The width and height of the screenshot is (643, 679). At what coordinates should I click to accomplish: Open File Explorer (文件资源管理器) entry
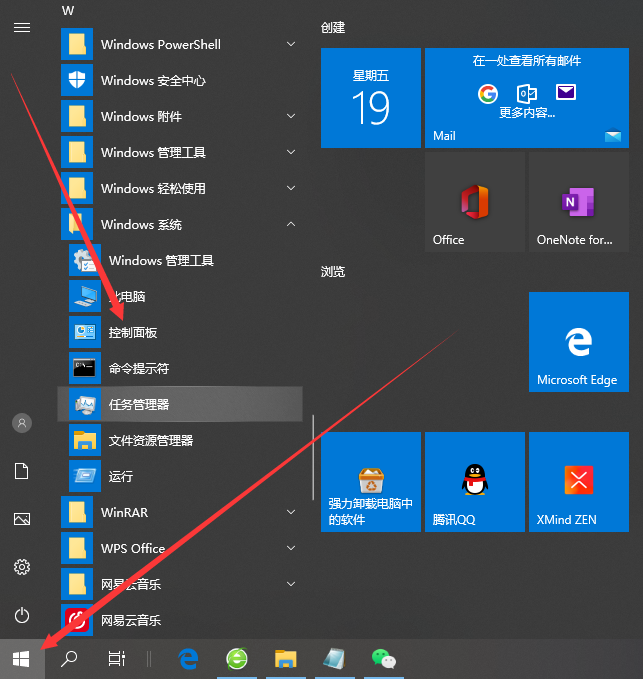[150, 440]
